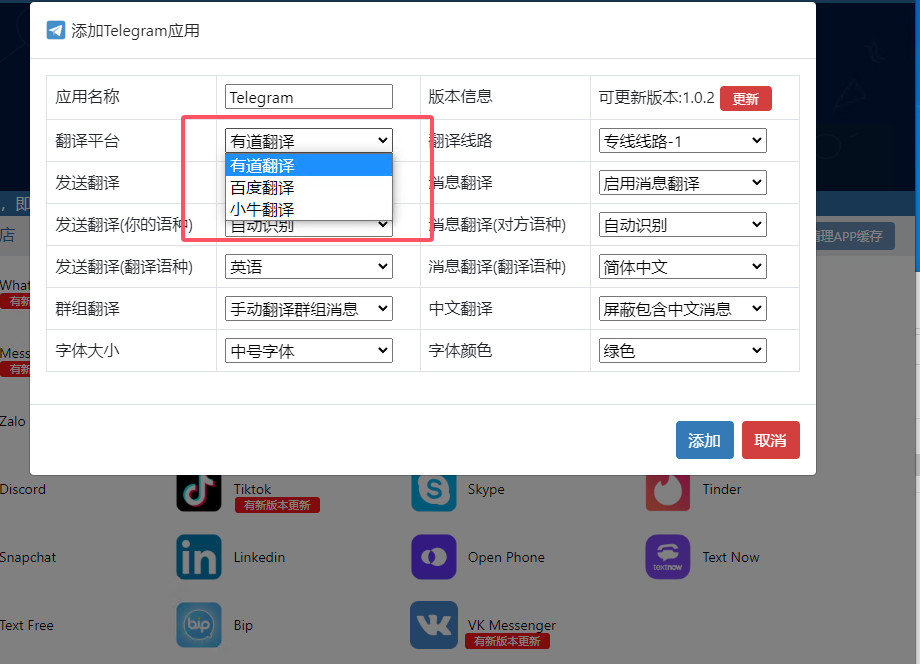Open the Skype app icon
The height and width of the screenshot is (664, 920).
click(x=434, y=492)
